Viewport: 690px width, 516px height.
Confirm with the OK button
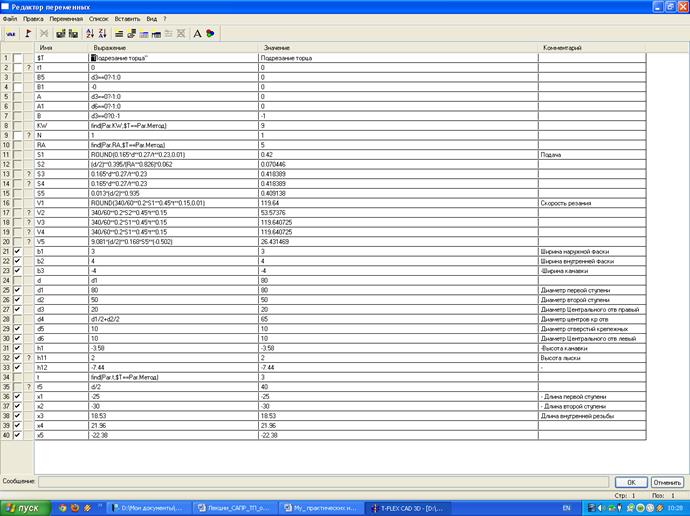click(x=631, y=483)
